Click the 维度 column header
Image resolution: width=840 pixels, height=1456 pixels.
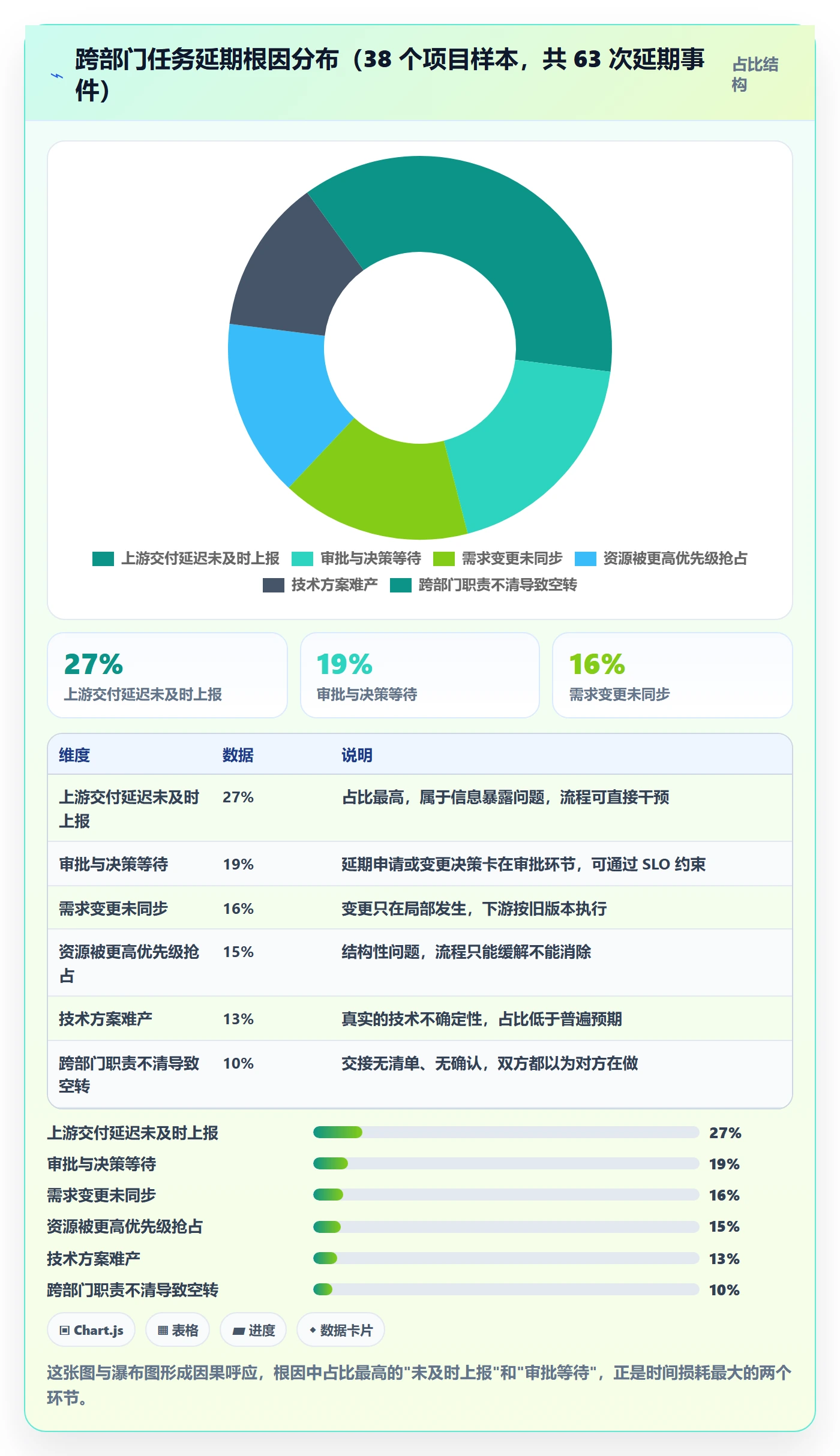pyautogui.click(x=74, y=755)
